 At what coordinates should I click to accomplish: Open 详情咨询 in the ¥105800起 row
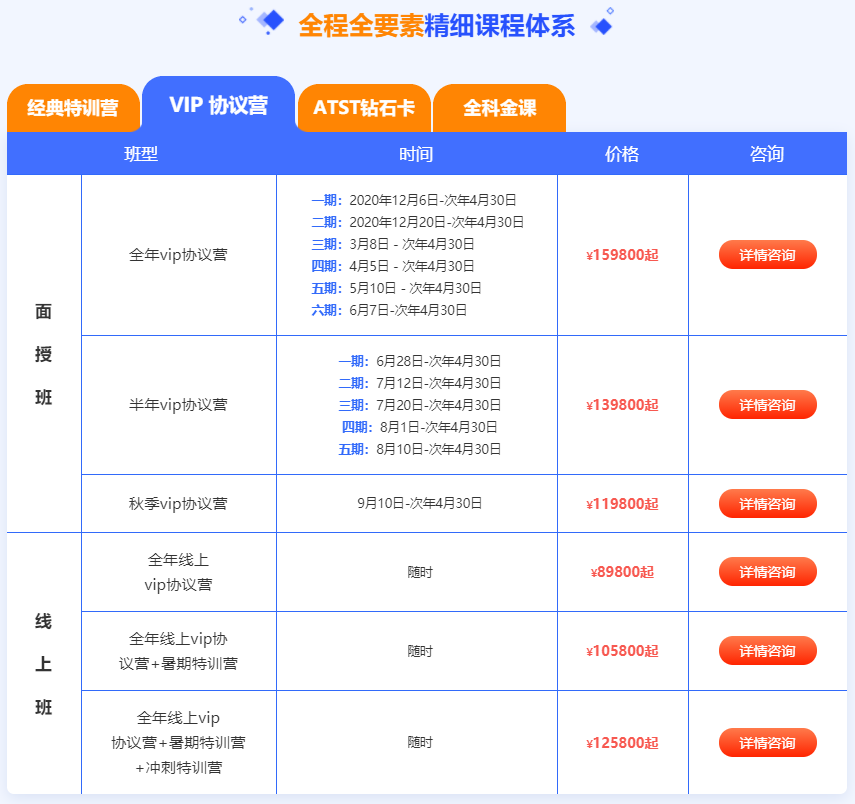(x=767, y=651)
